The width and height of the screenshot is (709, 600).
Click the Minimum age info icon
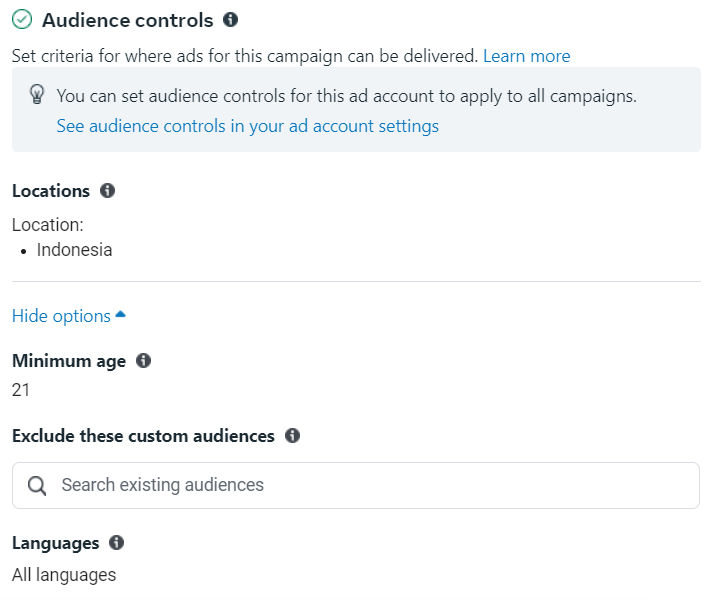coord(143,360)
